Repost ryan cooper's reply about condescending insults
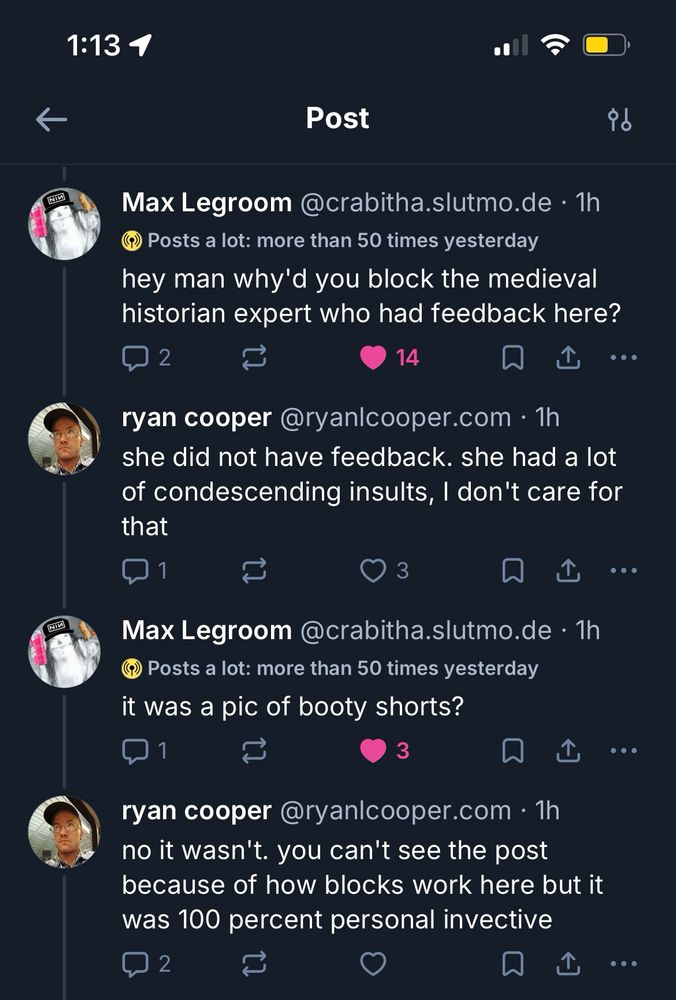The width and height of the screenshot is (676, 1000). [x=253, y=570]
